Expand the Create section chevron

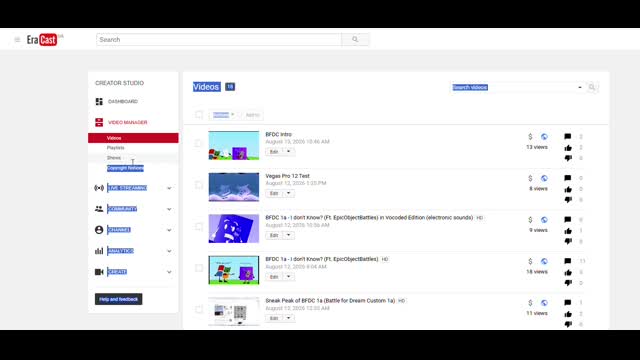pyautogui.click(x=169, y=272)
